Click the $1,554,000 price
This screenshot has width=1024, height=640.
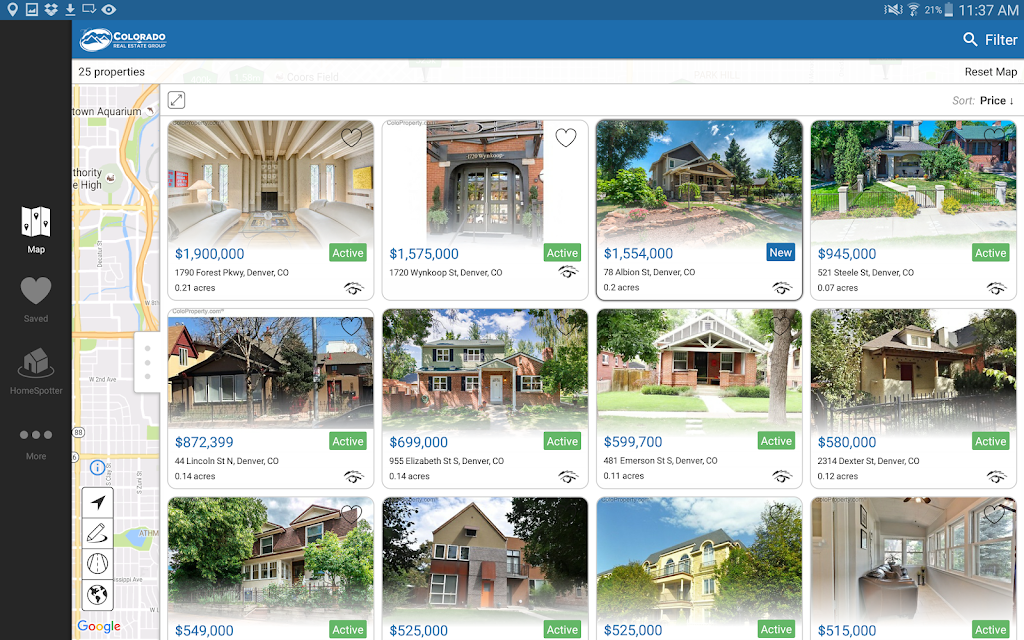(638, 253)
